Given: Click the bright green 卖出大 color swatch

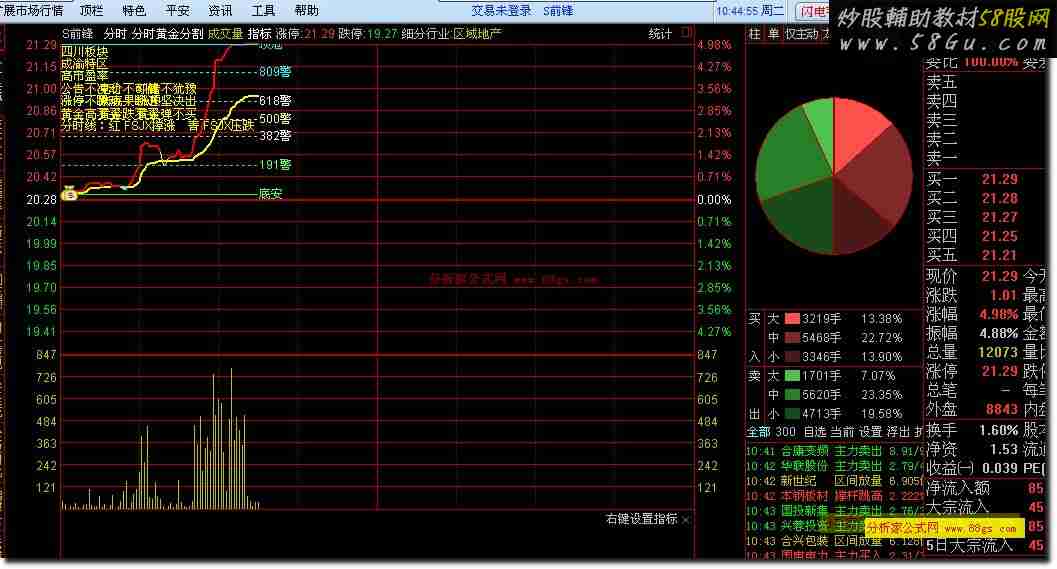Looking at the screenshot, I should [792, 376].
